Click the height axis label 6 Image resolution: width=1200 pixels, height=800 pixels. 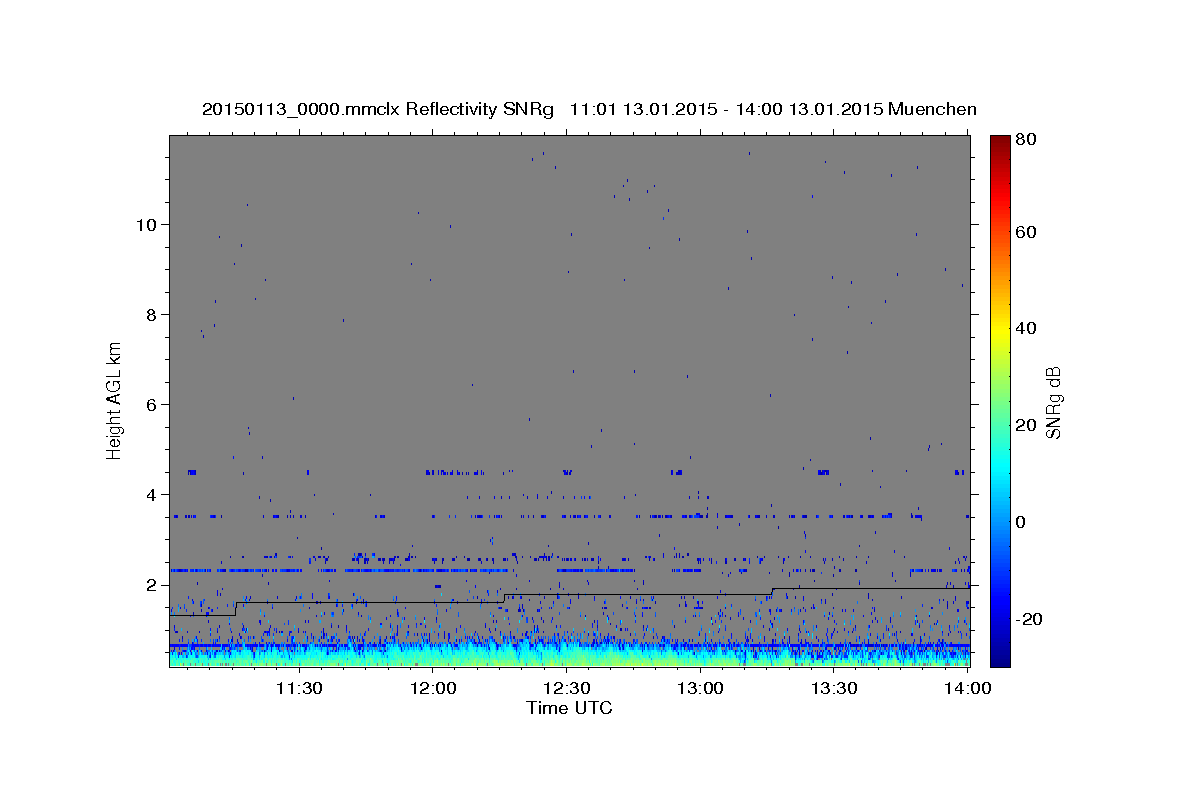[x=152, y=404]
